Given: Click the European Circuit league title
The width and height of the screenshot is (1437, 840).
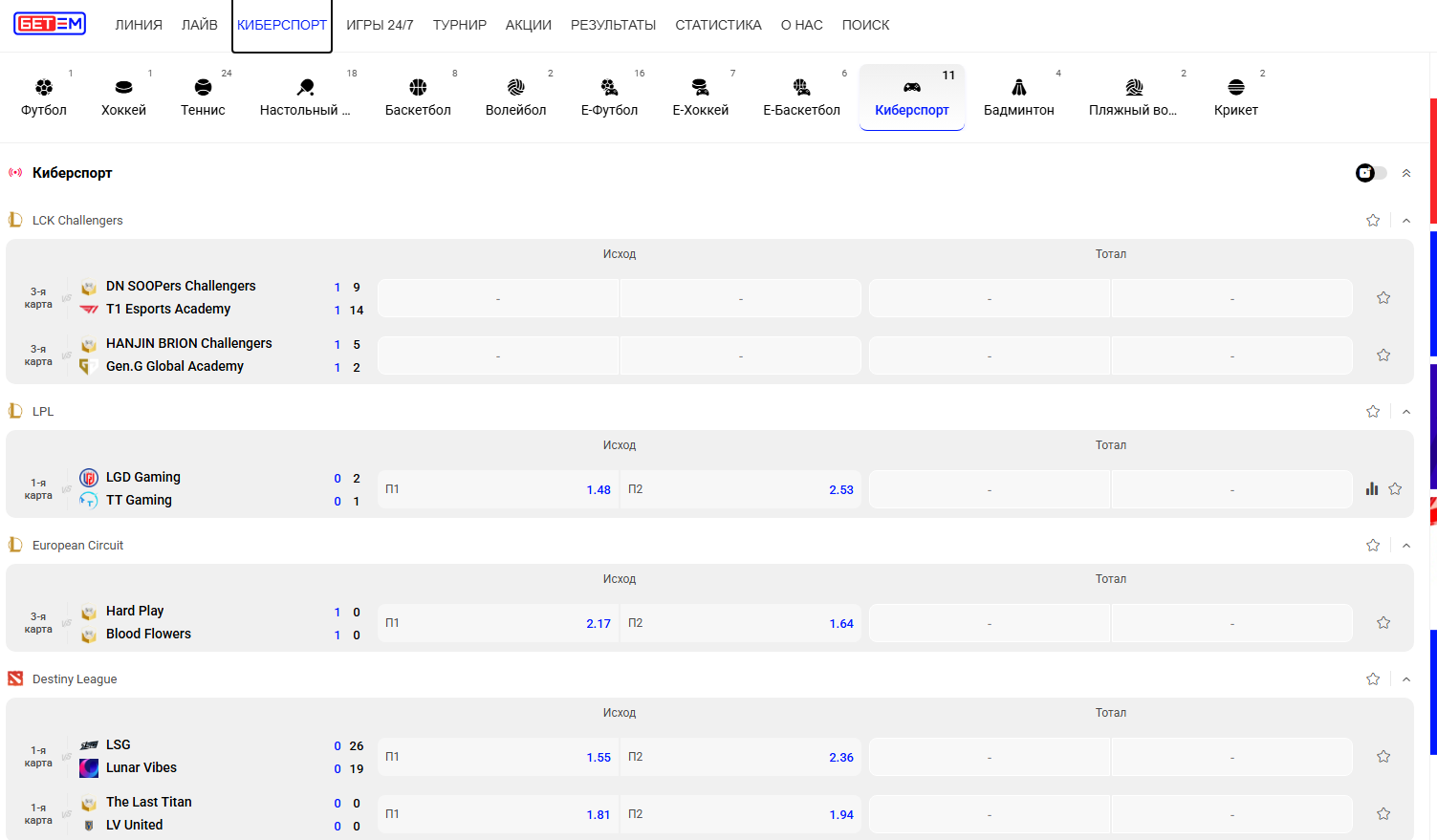Looking at the screenshot, I should [x=77, y=546].
